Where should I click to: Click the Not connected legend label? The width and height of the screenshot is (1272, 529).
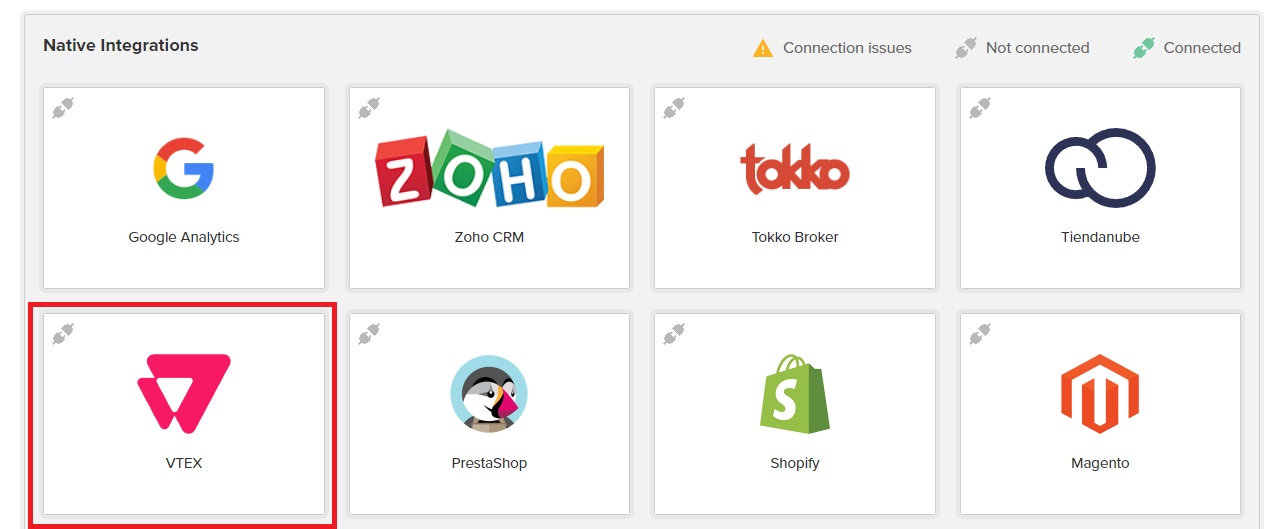[1037, 47]
